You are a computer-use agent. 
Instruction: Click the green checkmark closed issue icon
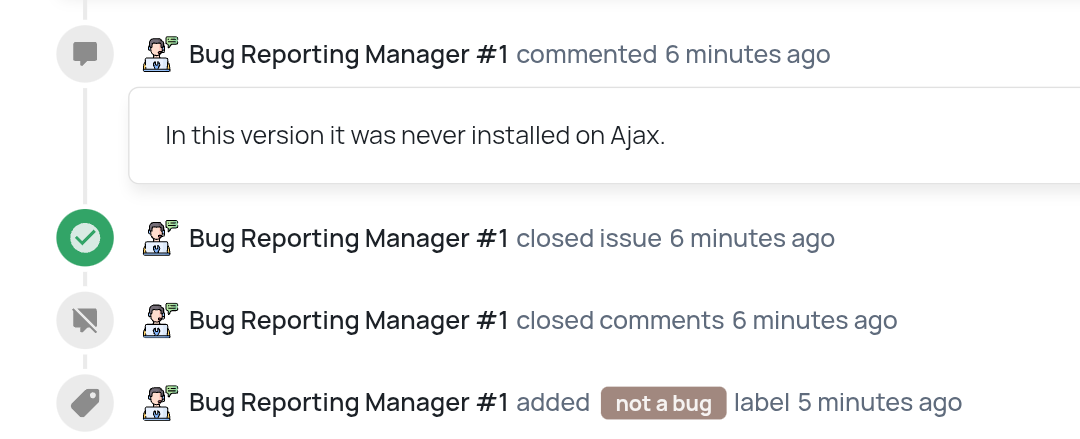point(85,238)
